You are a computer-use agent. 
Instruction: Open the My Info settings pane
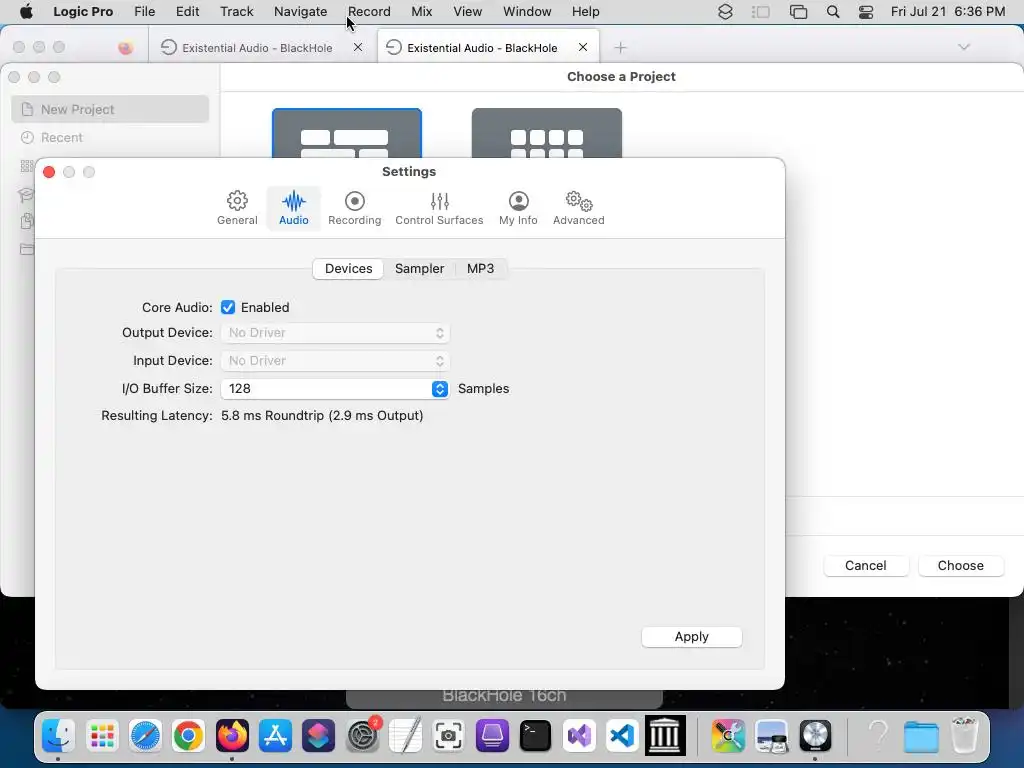(x=518, y=208)
